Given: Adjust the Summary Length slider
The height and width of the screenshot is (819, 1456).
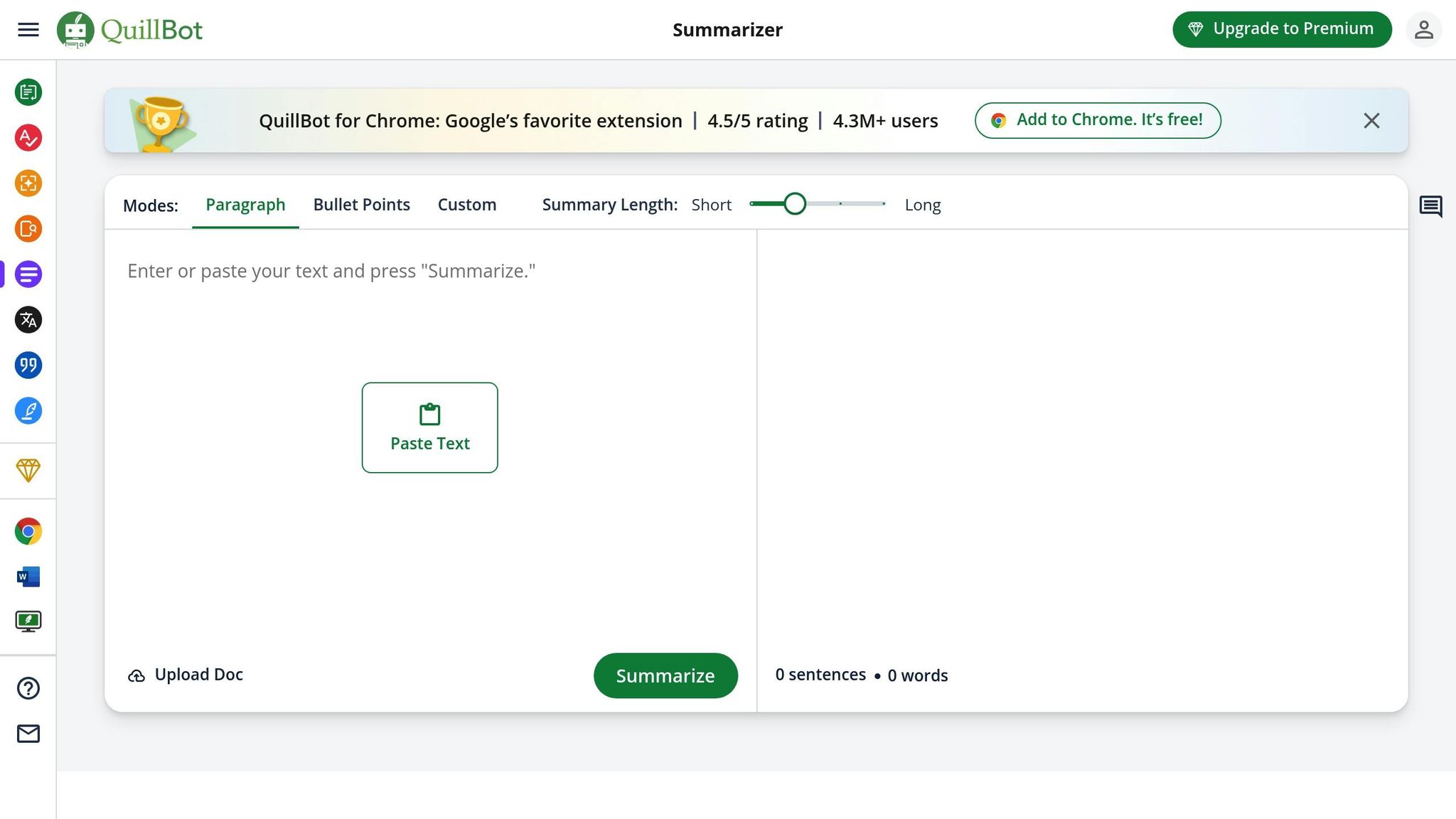Looking at the screenshot, I should pyautogui.click(x=795, y=203).
